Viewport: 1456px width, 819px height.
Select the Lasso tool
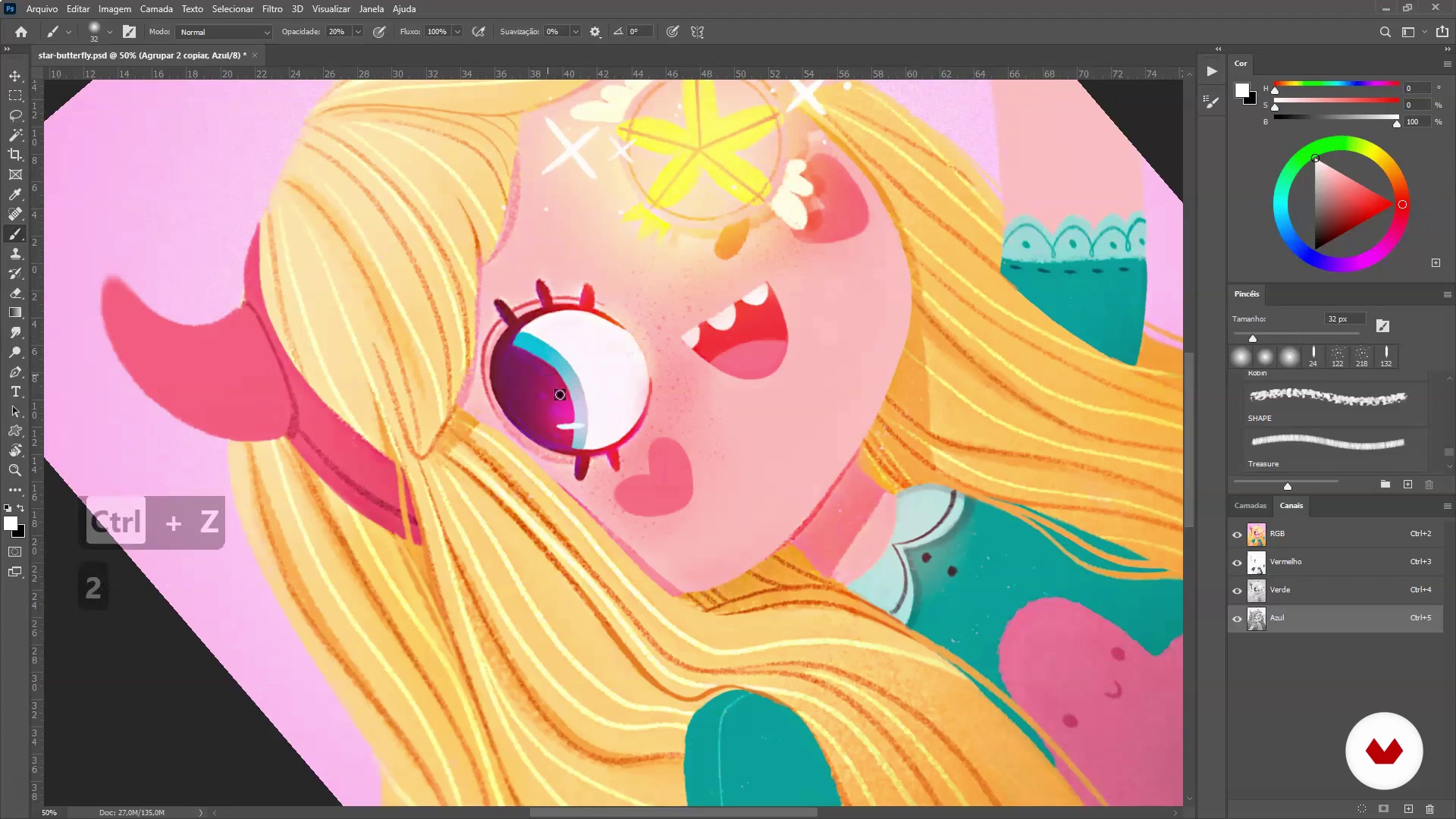(x=15, y=115)
